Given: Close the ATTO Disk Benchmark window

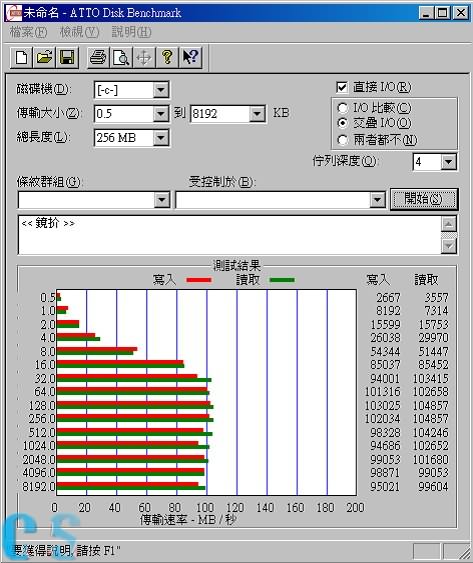Looking at the screenshot, I should point(461,13).
